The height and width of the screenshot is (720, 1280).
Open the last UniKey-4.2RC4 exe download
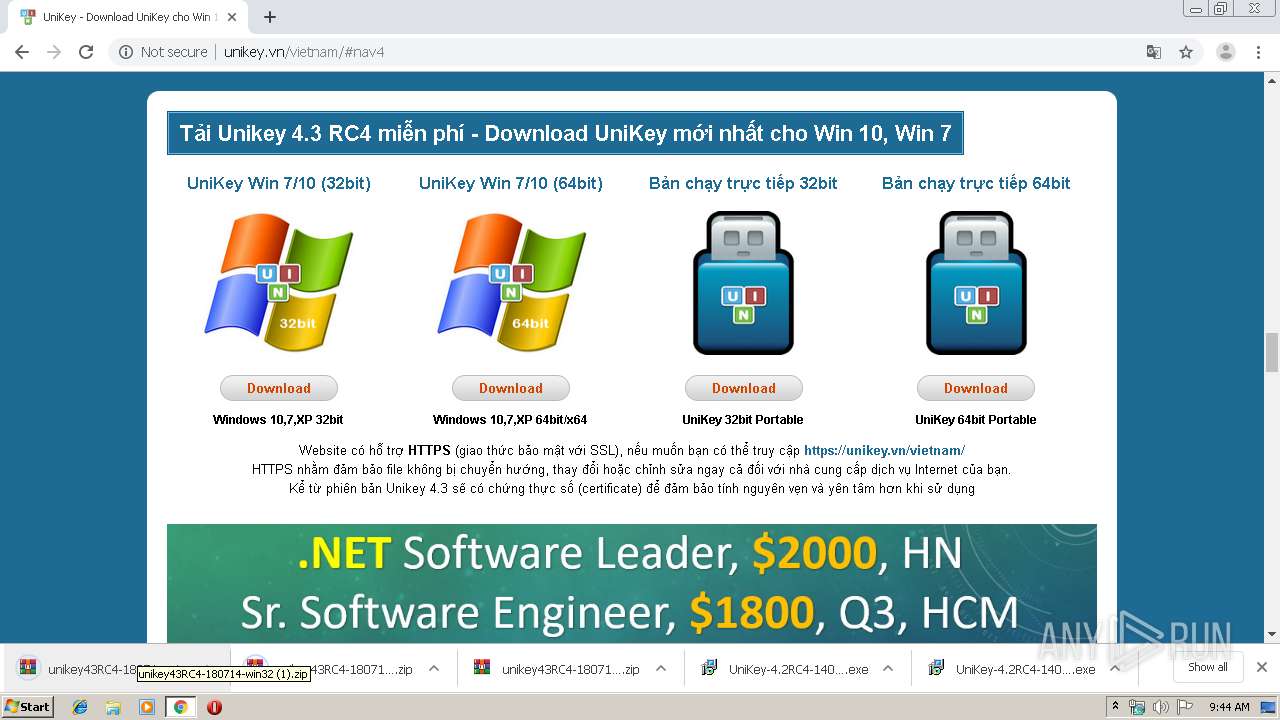(1010, 669)
